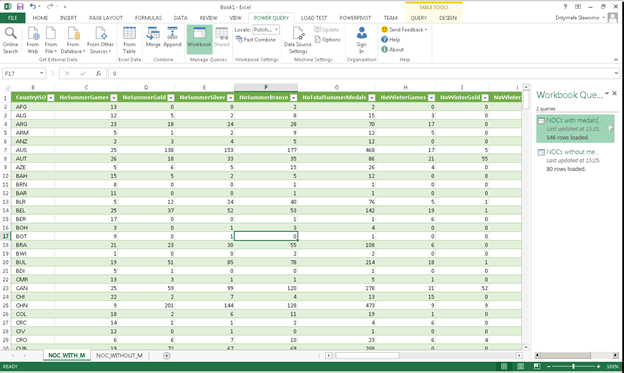Viewport: 624px width, 373px height.
Task: Toggle the Fast Combine option
Action: 255,39
